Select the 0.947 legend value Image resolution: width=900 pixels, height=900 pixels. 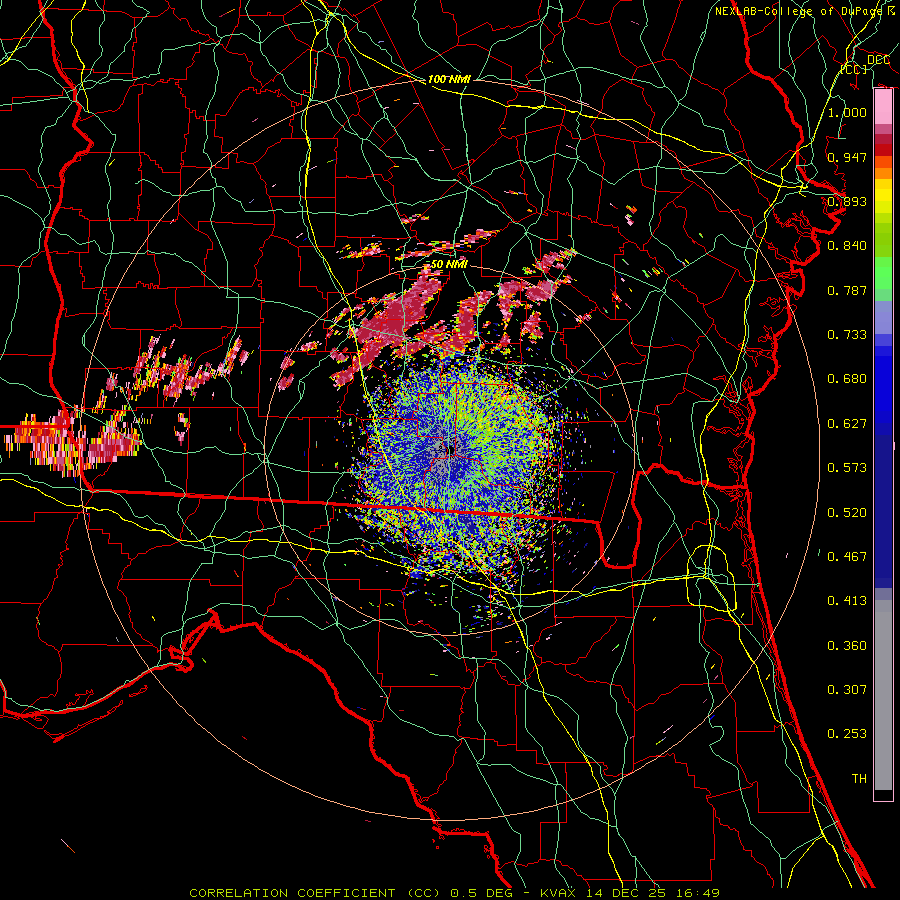pos(847,157)
